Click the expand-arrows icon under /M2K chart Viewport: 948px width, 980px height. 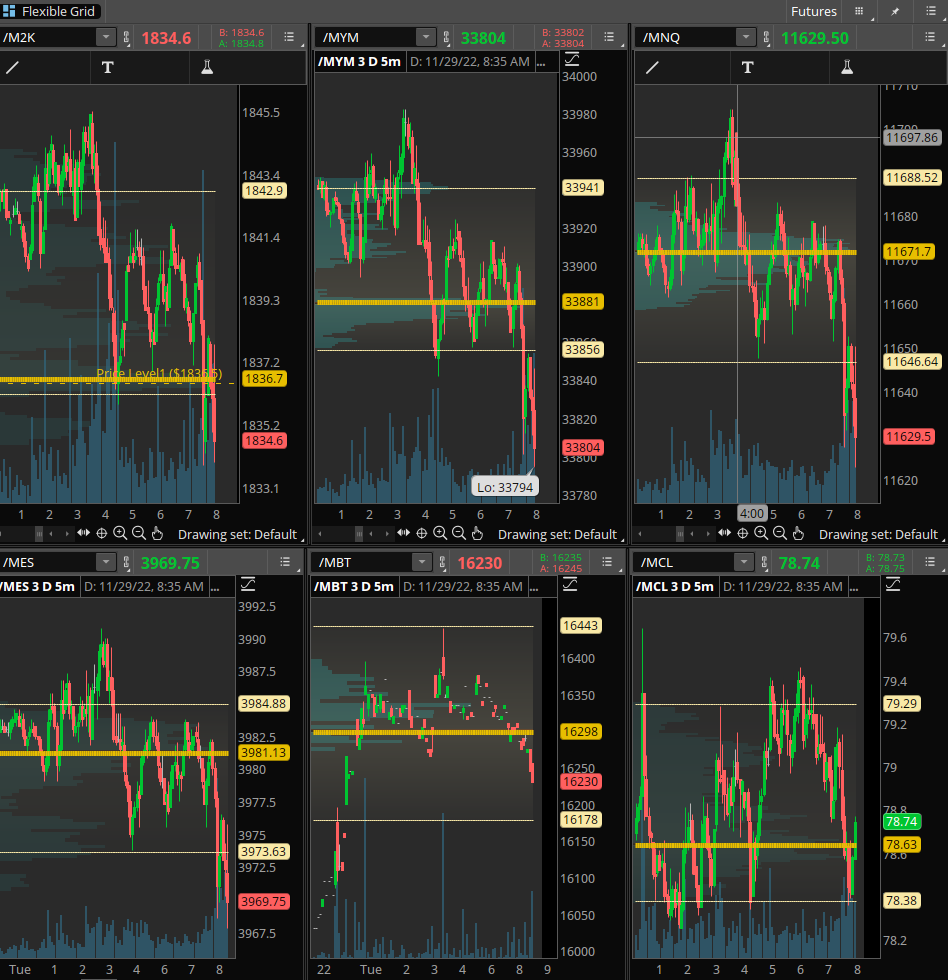(x=83, y=533)
